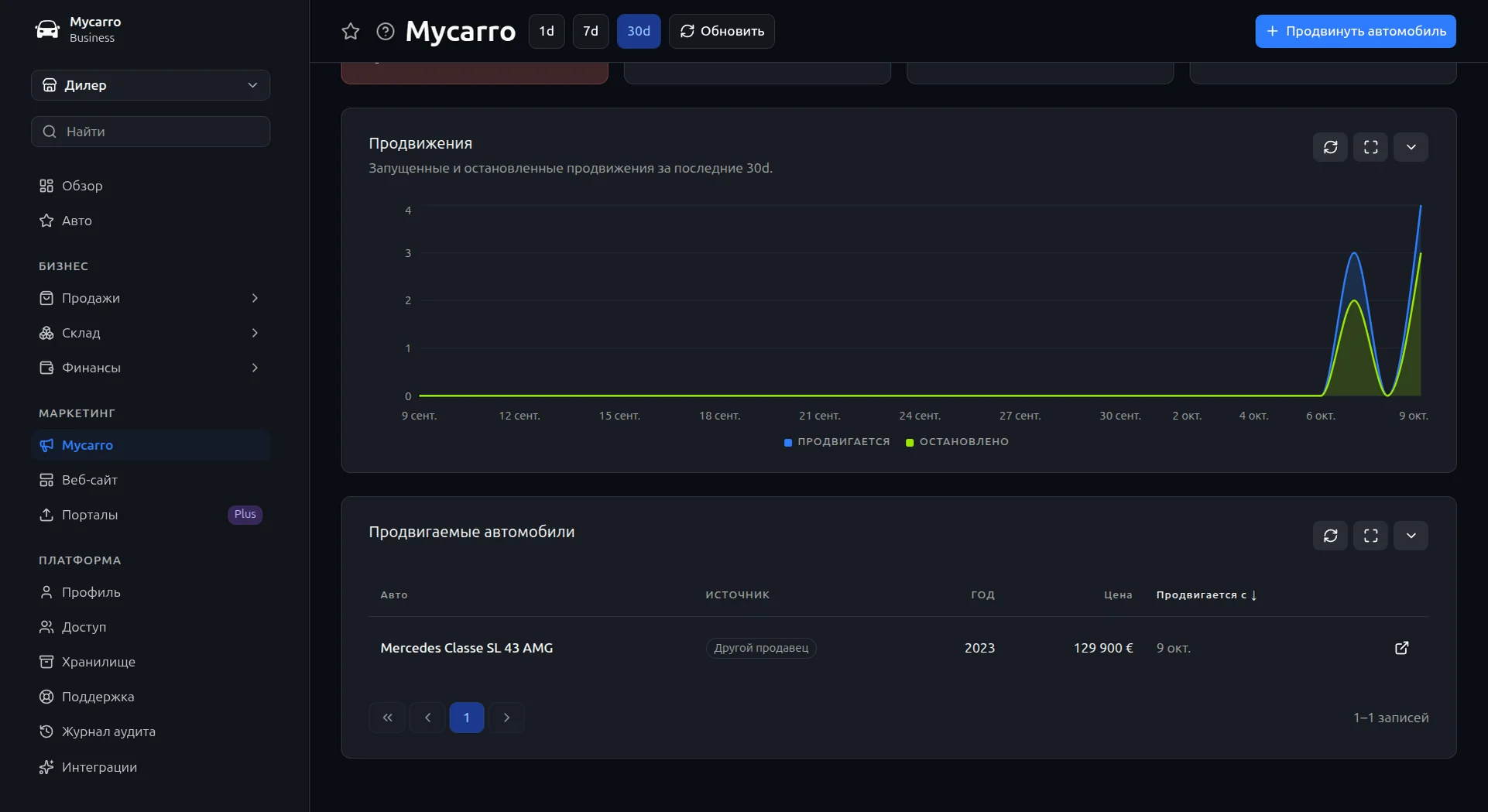Image resolution: width=1488 pixels, height=812 pixels.
Task: Click the favorite star icon beside Mycarro title
Action: coord(351,31)
